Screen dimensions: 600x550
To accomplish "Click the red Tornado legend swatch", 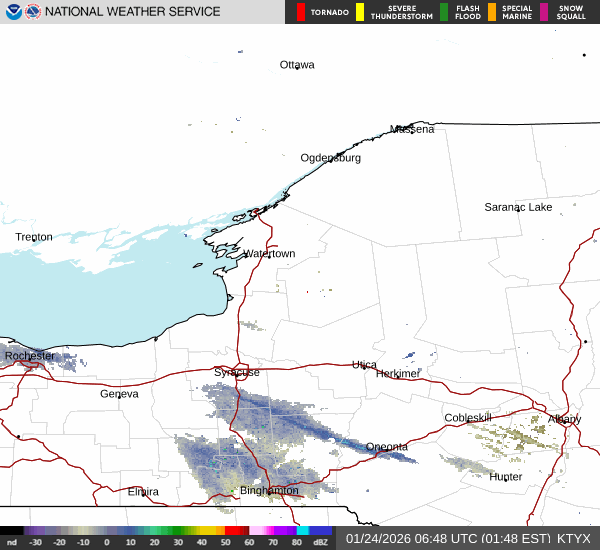I will pyautogui.click(x=301, y=12).
